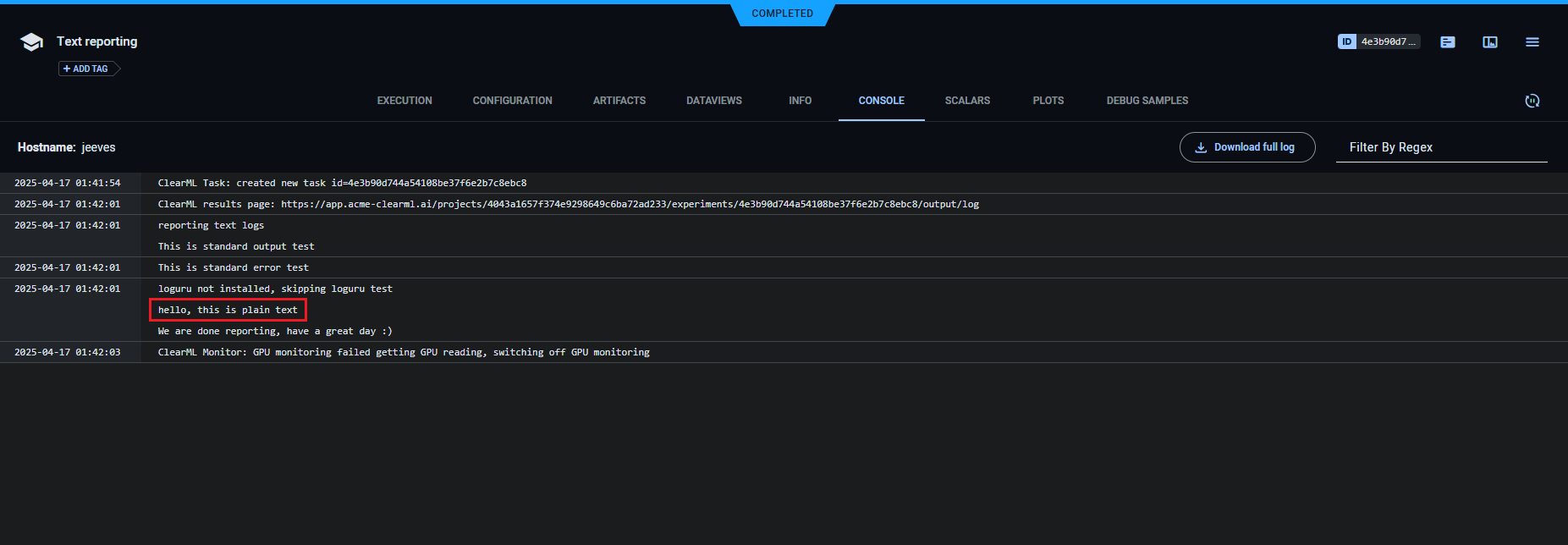
Task: Open the CONFIGURATION tab
Action: tap(512, 101)
